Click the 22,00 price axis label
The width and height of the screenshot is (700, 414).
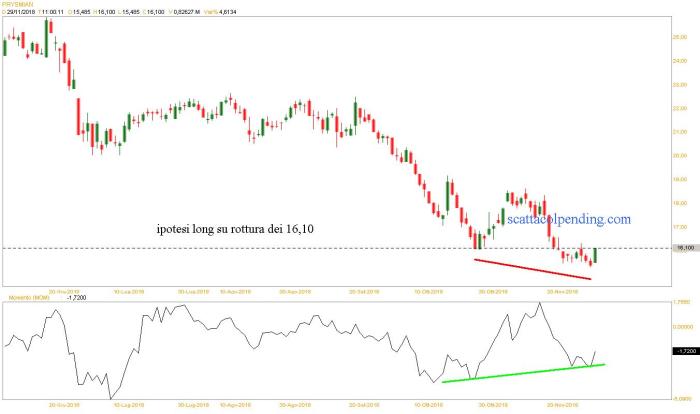point(679,108)
